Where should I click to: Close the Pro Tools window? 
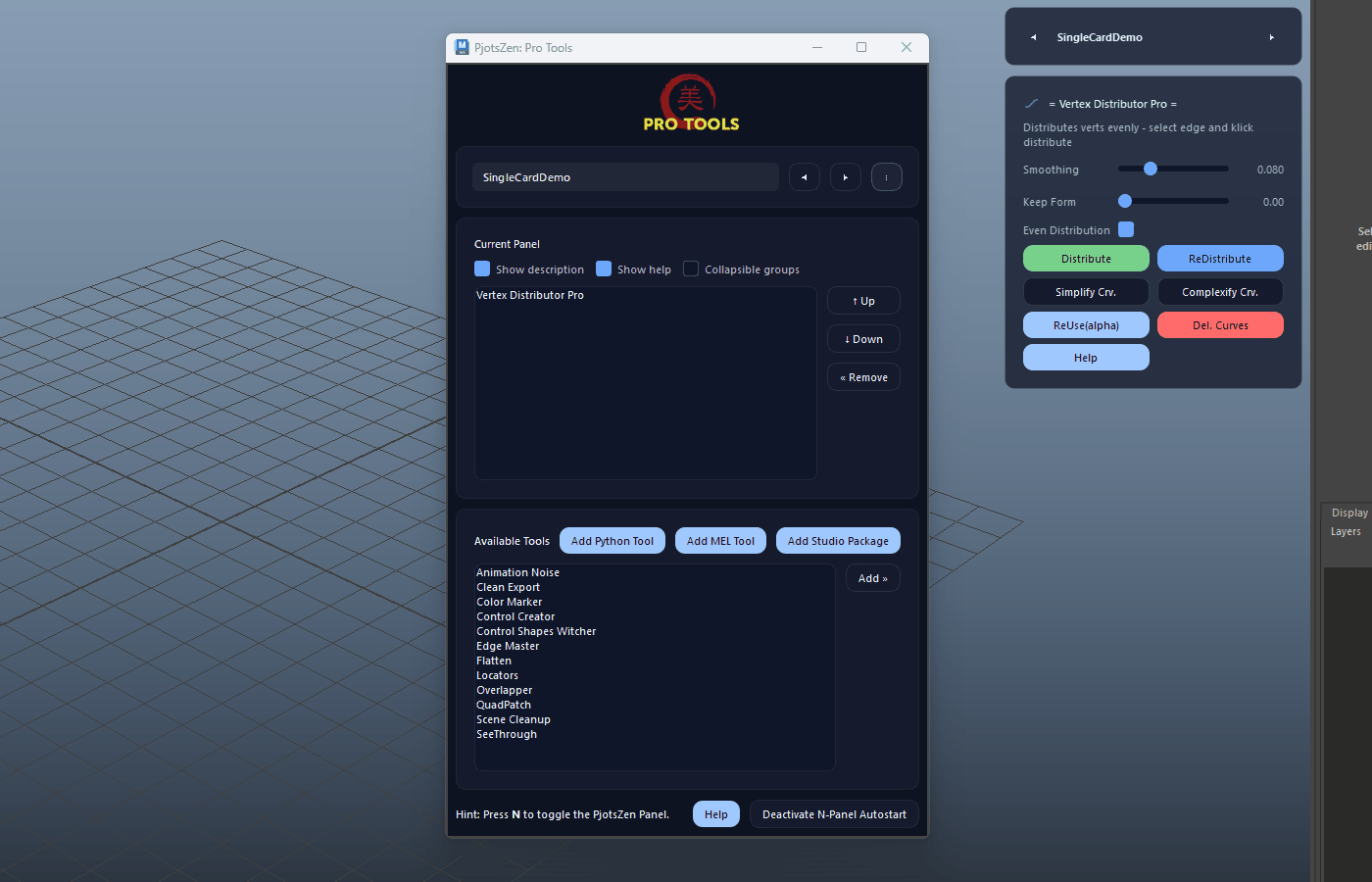(x=906, y=47)
